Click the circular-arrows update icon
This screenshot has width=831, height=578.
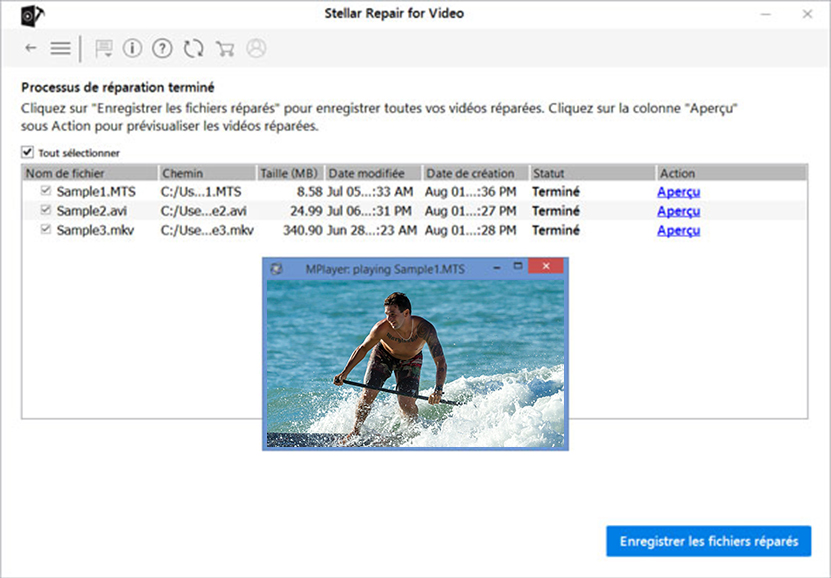point(193,48)
